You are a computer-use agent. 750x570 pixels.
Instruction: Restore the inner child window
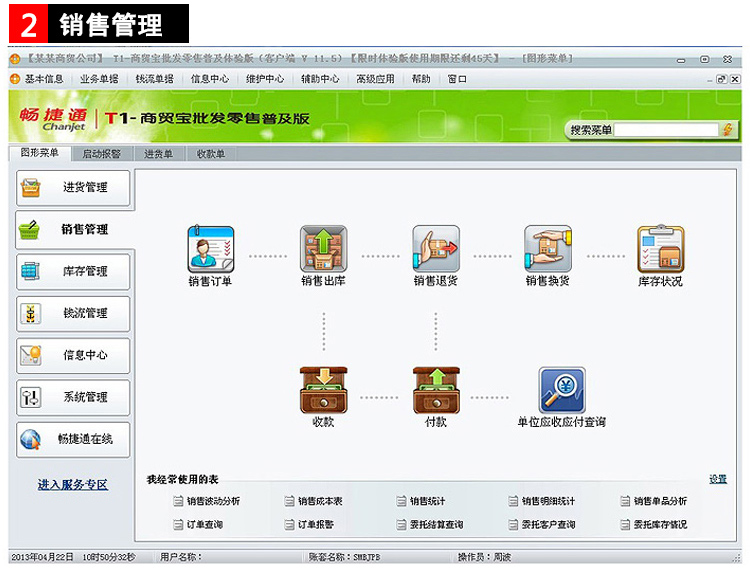[721, 79]
